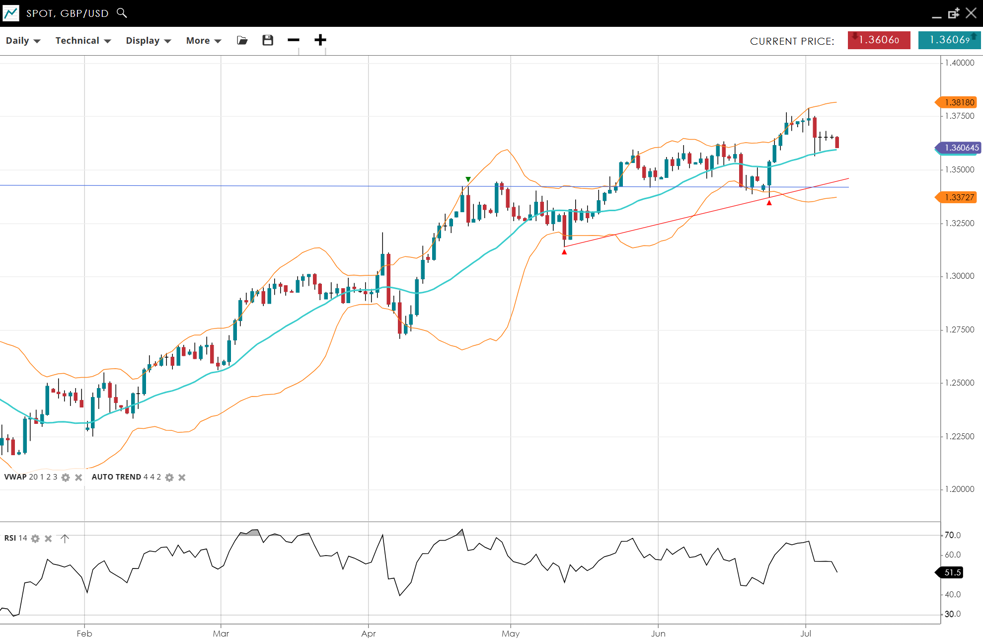Image resolution: width=983 pixels, height=643 pixels.
Task: Click the orange 1.38180 upper band price label
Action: [x=958, y=103]
